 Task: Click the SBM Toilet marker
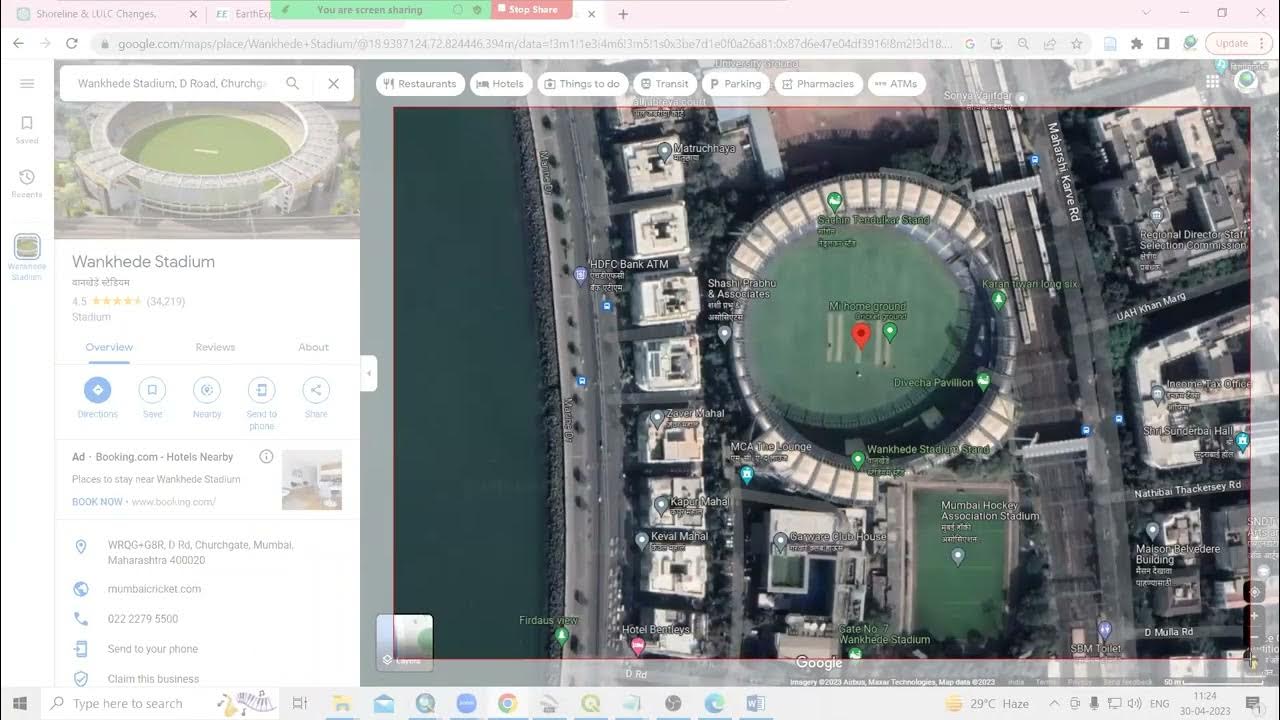[x=1104, y=630]
